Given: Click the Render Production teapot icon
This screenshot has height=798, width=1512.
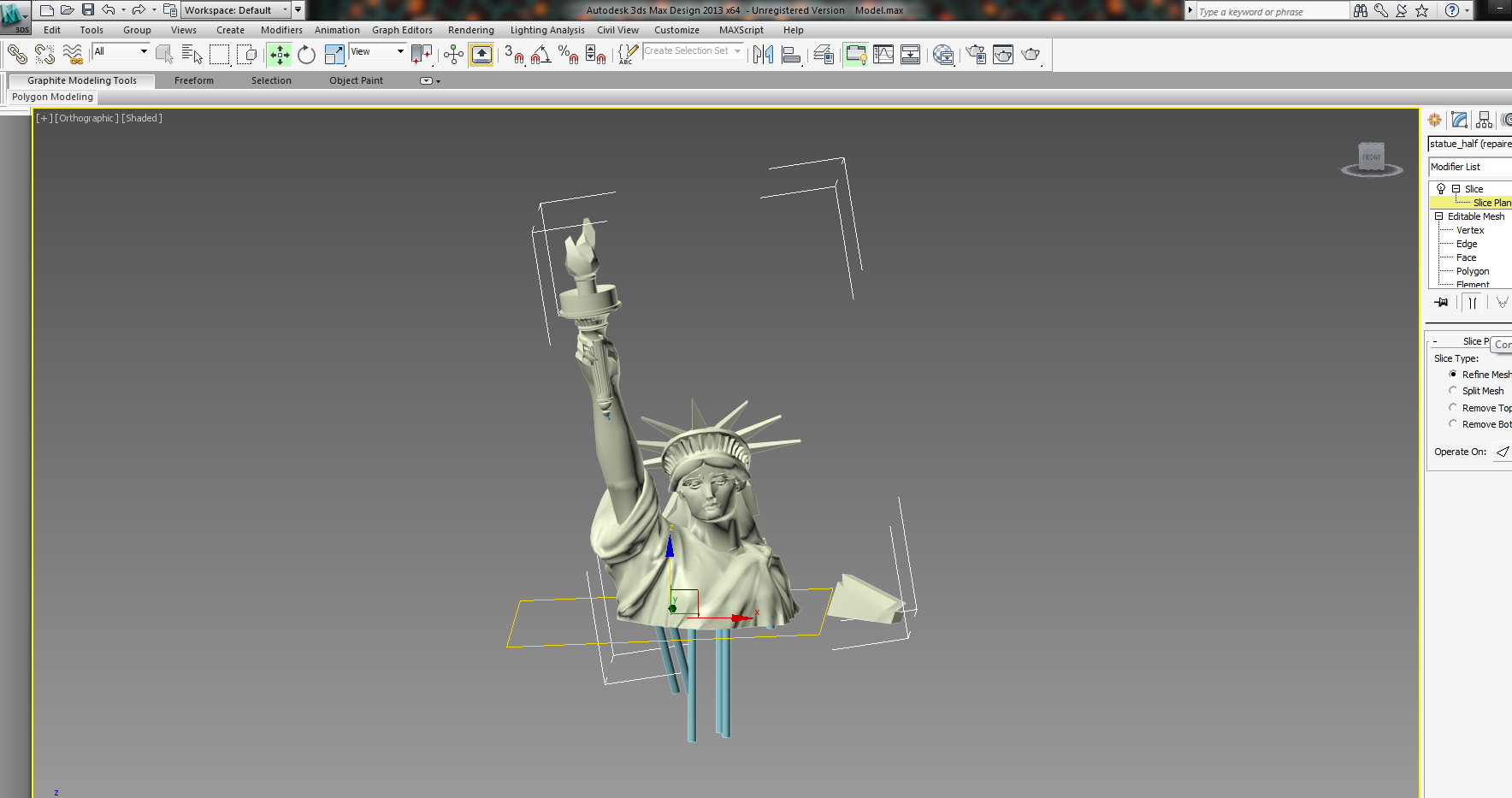Looking at the screenshot, I should click(x=1031, y=54).
